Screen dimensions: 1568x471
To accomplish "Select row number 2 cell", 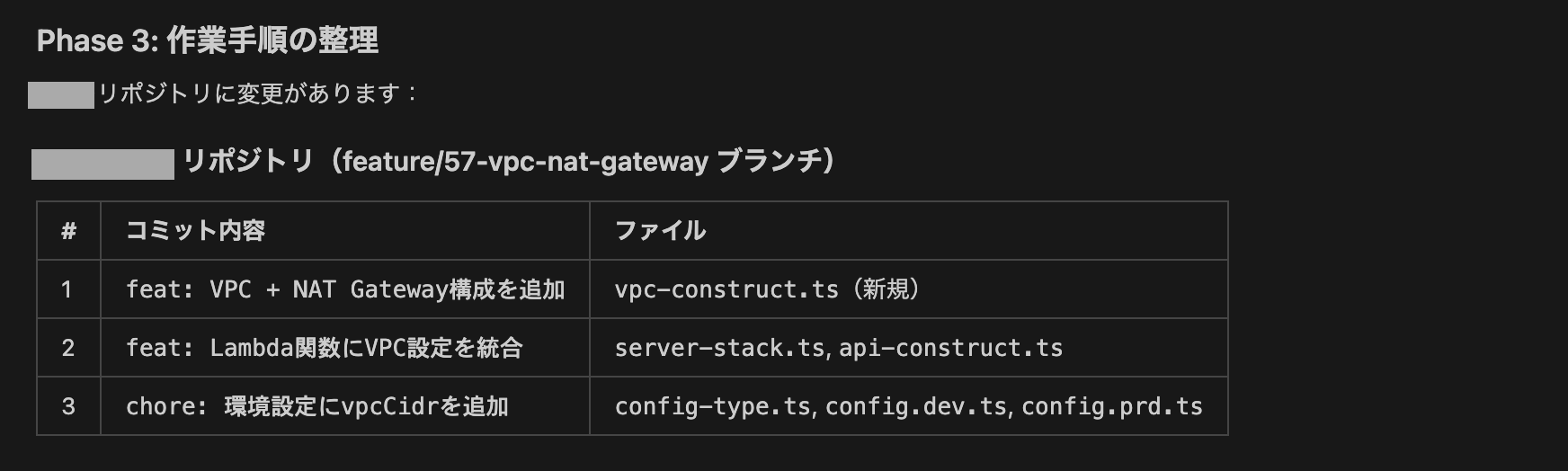I will pyautogui.click(x=67, y=348).
